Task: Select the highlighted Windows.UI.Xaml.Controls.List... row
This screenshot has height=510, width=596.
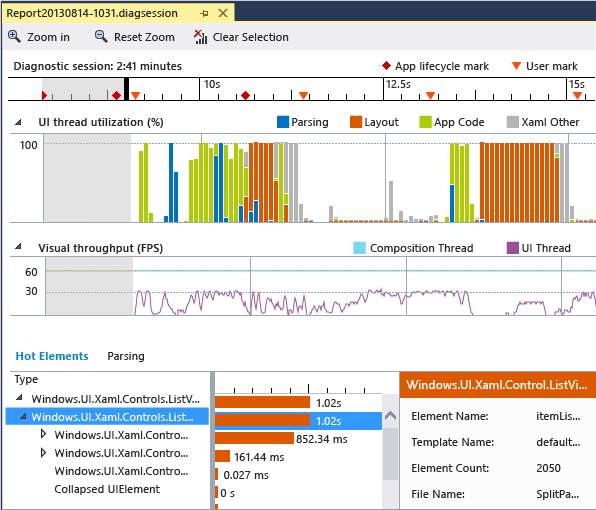Action: pyautogui.click(x=107, y=417)
